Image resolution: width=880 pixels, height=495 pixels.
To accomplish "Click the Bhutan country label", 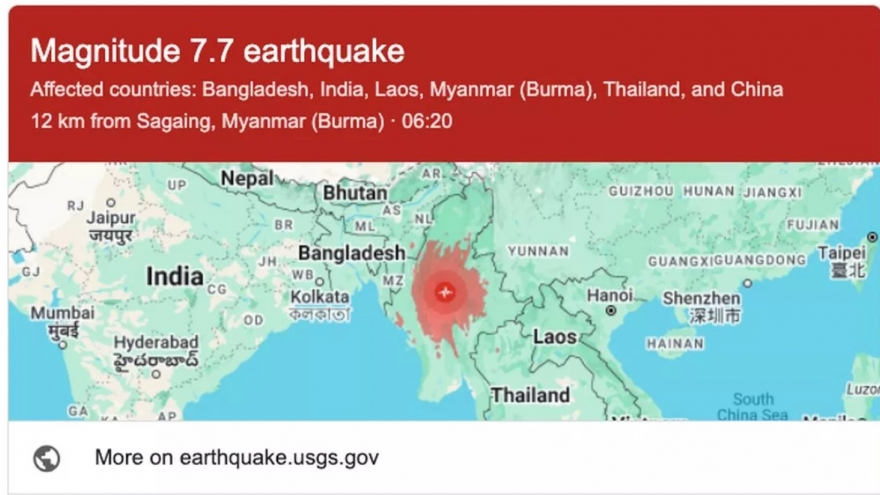I will point(354,192).
